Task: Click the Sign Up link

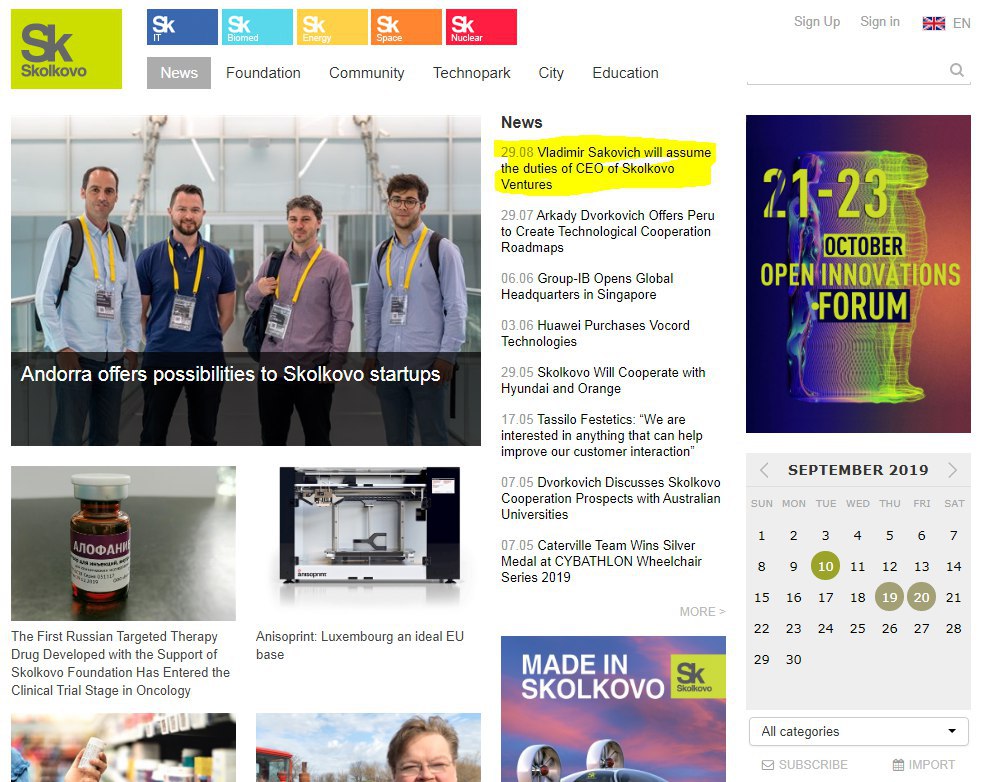Action: pyautogui.click(x=817, y=22)
